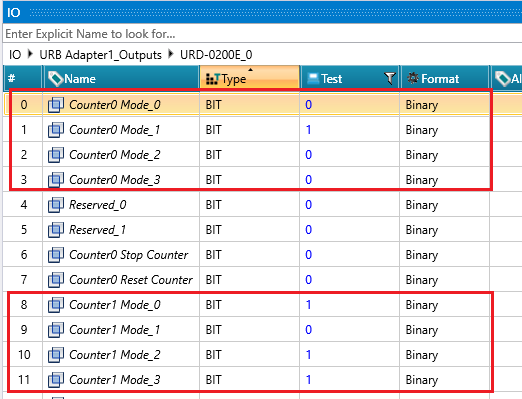This screenshot has width=522, height=399.
Task: Select the Counter1 Mode_3 name
Action: pyautogui.click(x=115, y=380)
